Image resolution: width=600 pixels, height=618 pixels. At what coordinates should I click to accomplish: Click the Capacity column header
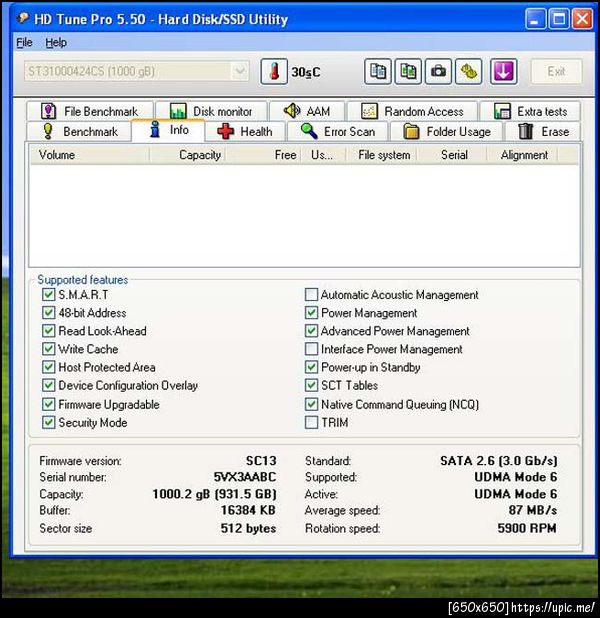pyautogui.click(x=188, y=154)
